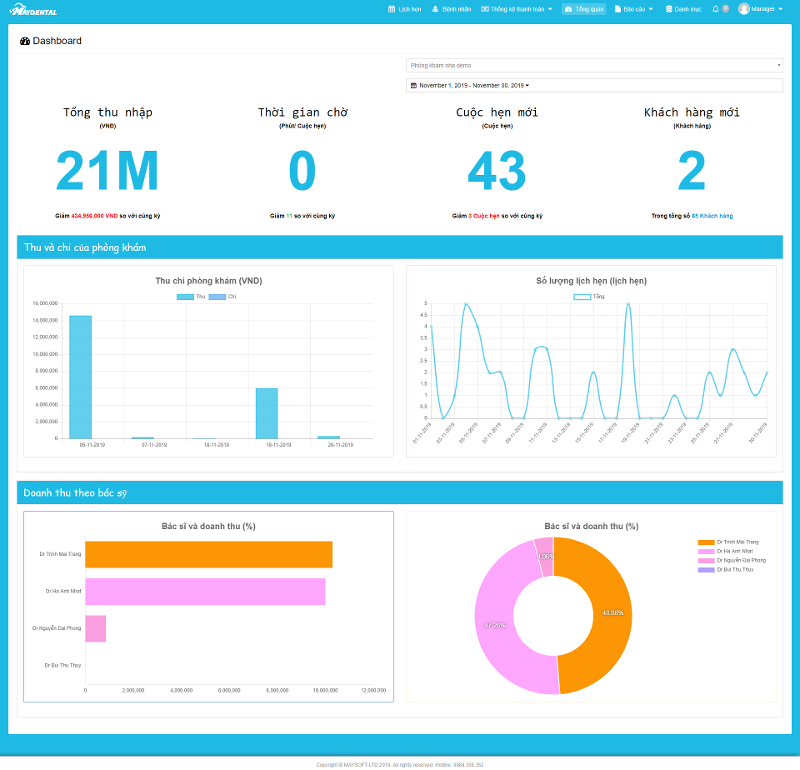800x770 pixels.
Task: Click the Manager user avatar
Action: point(744,9)
